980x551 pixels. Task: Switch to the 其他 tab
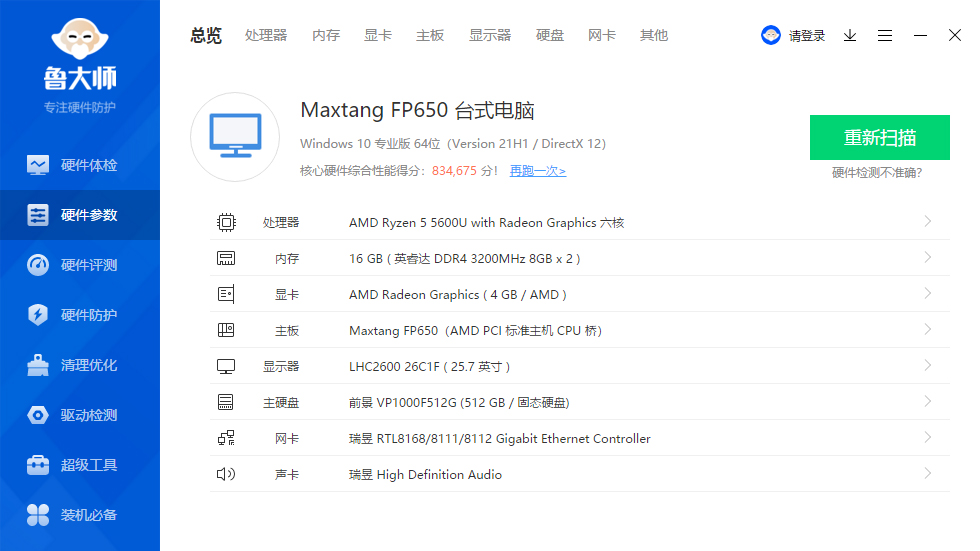click(654, 36)
